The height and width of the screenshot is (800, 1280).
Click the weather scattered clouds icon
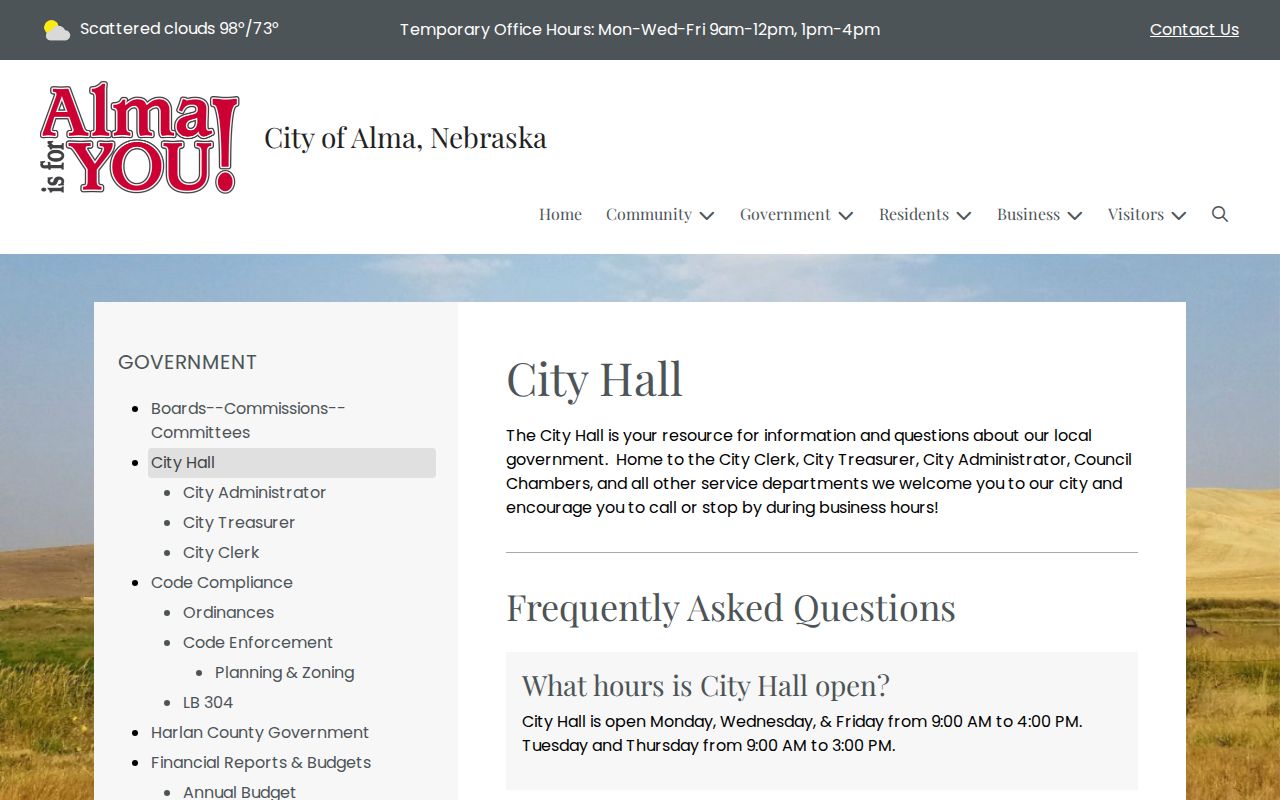[x=57, y=30]
